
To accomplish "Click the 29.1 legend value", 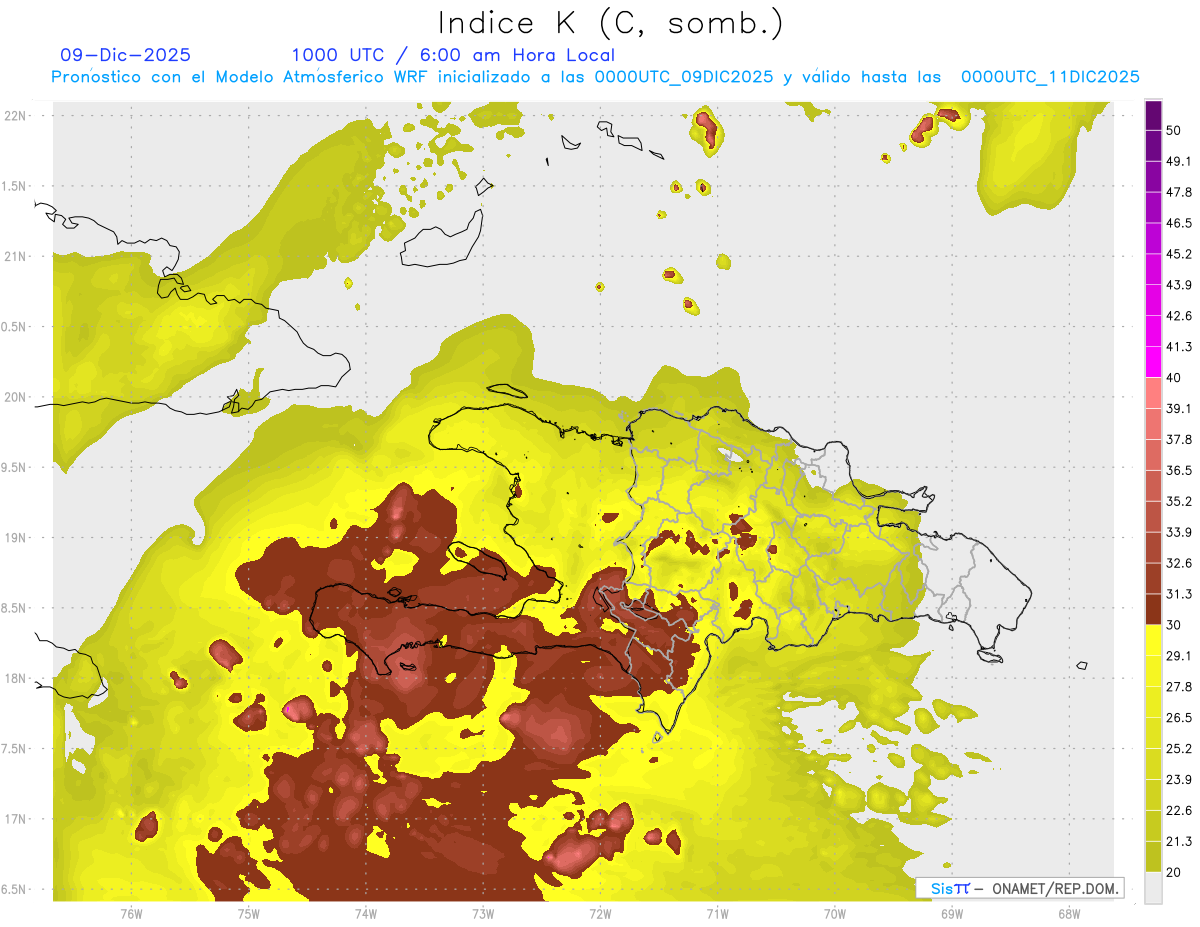I will (1178, 655).
